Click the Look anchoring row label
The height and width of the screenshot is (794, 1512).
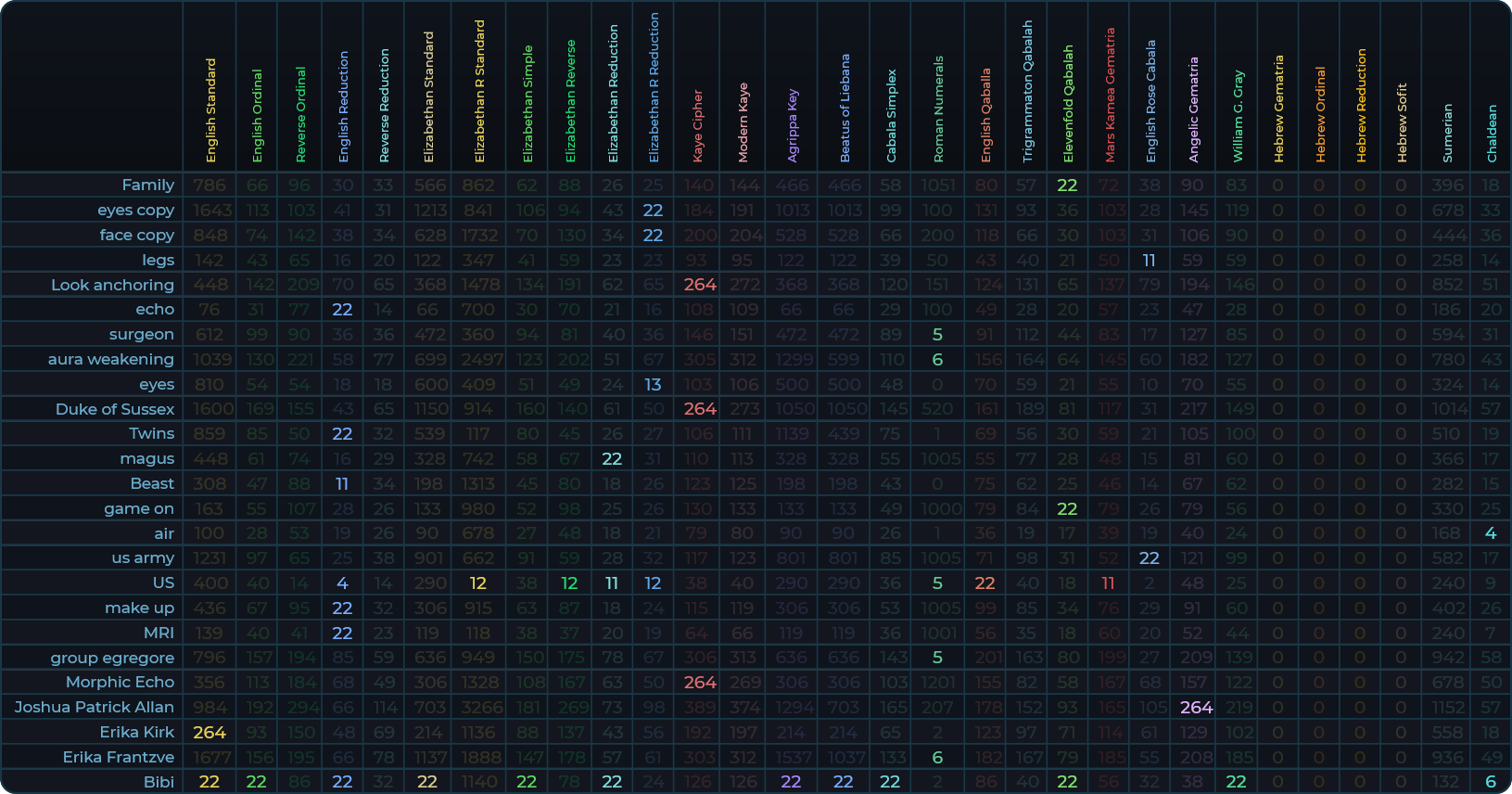[x=112, y=285]
